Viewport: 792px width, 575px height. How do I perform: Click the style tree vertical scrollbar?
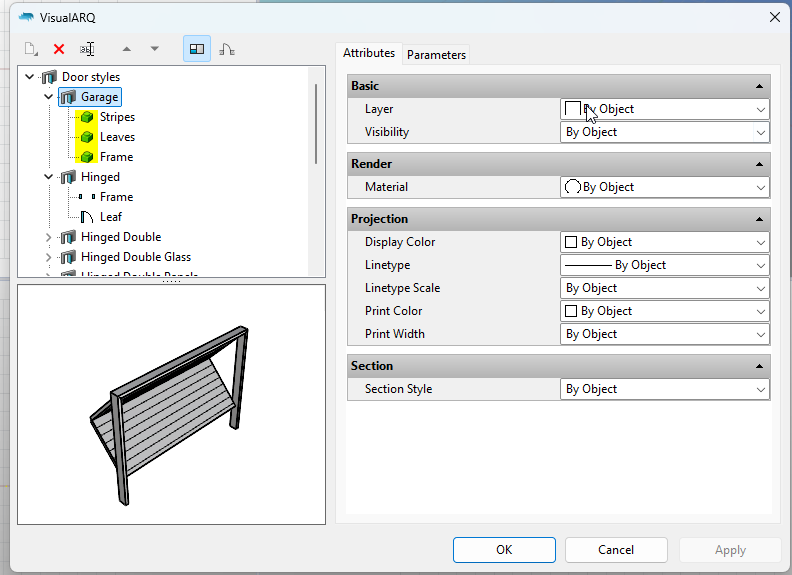tap(316, 124)
